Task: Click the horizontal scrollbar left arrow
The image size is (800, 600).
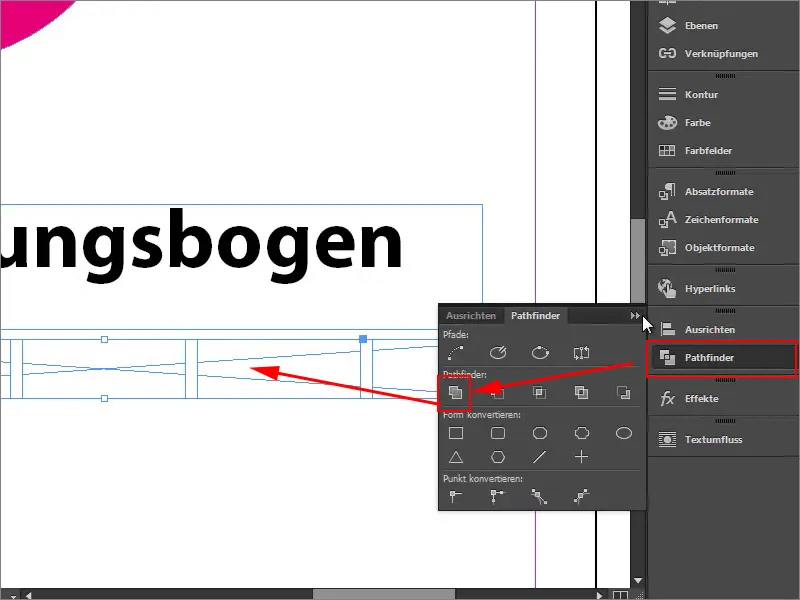Action: 29,595
